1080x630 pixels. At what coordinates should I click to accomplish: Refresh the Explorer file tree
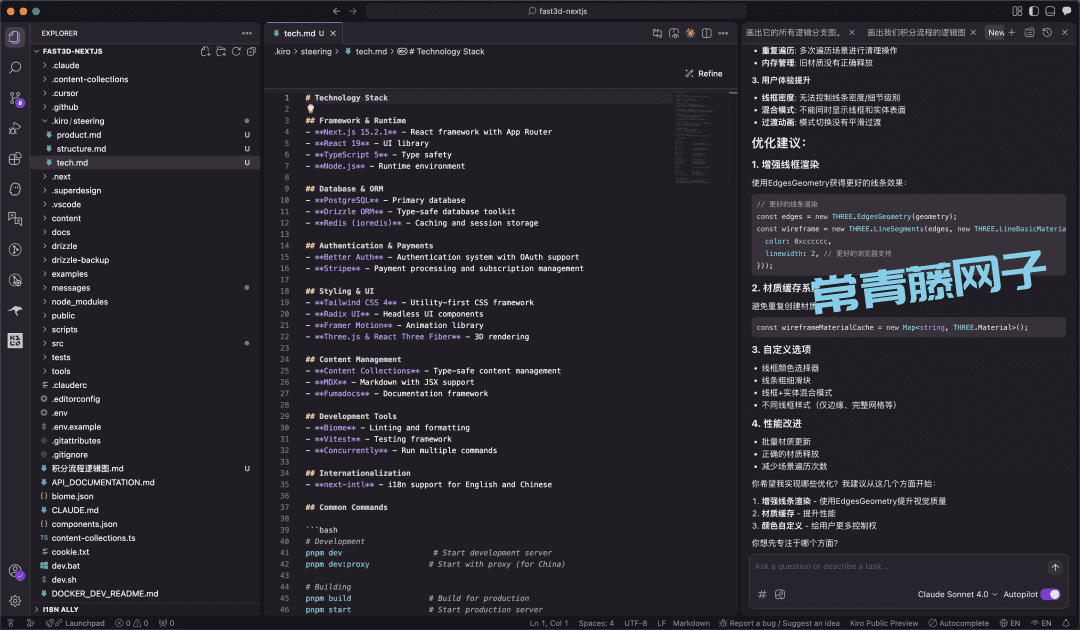236,52
